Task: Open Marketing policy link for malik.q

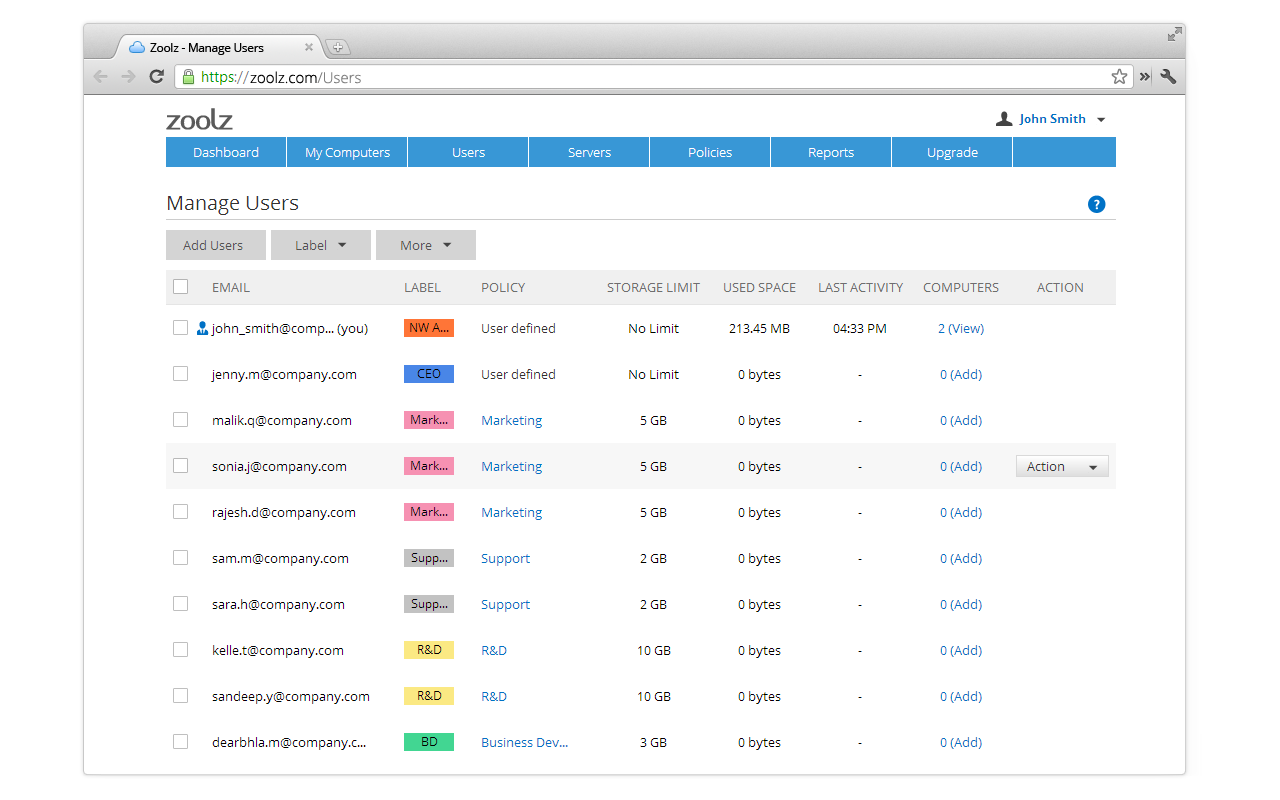Action: (x=511, y=420)
